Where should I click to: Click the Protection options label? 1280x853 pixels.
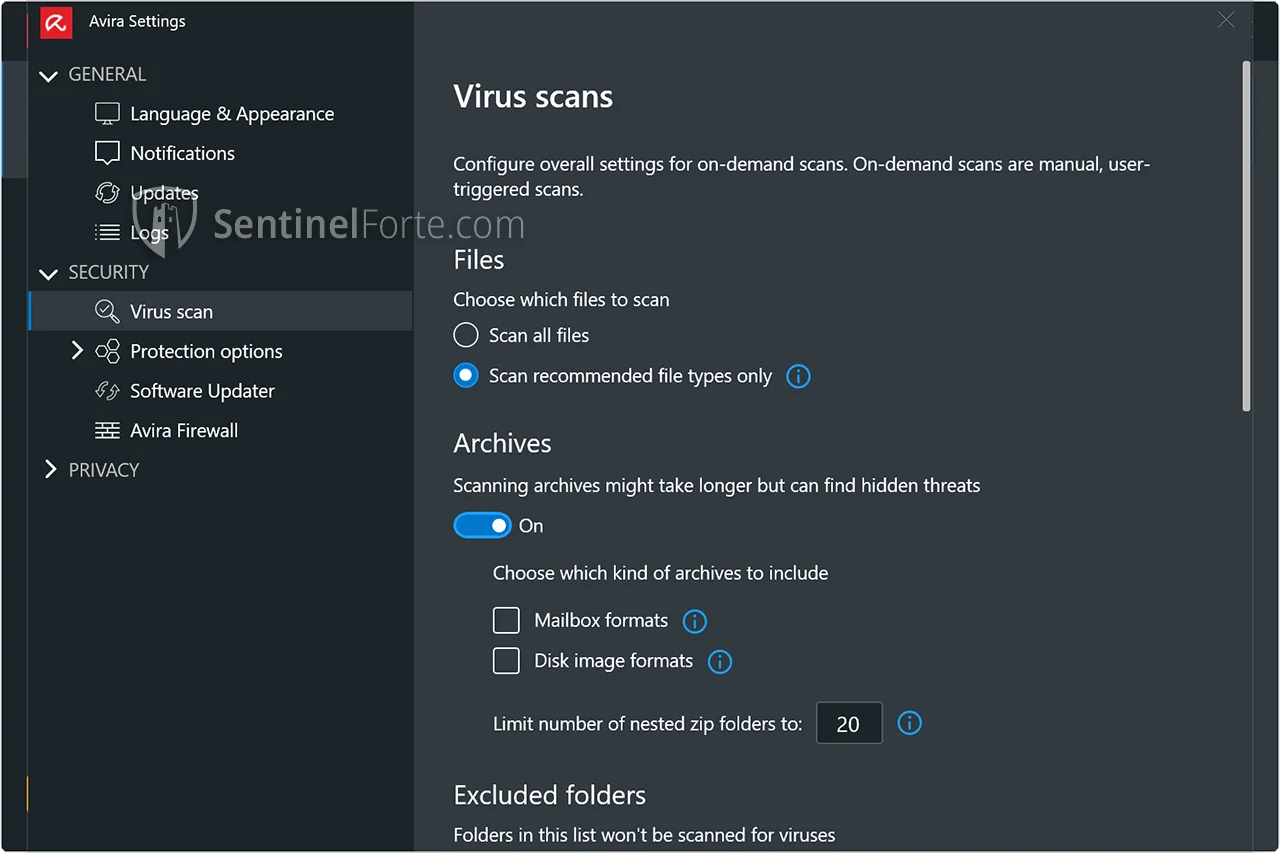206,351
